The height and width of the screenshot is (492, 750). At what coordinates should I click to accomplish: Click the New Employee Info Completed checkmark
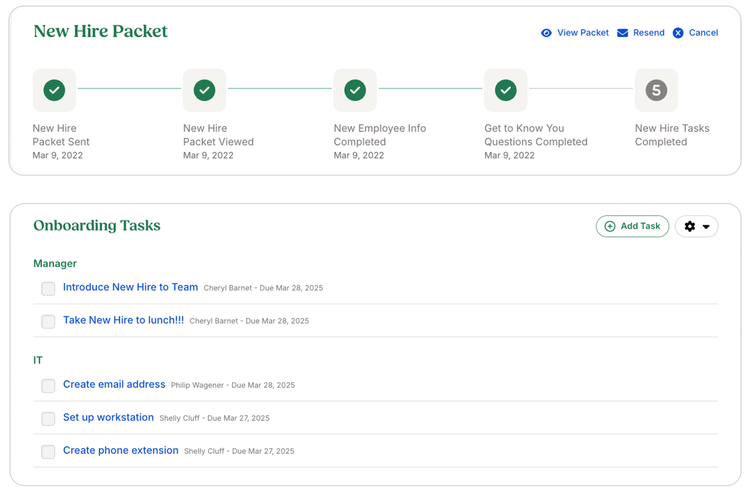coord(355,90)
